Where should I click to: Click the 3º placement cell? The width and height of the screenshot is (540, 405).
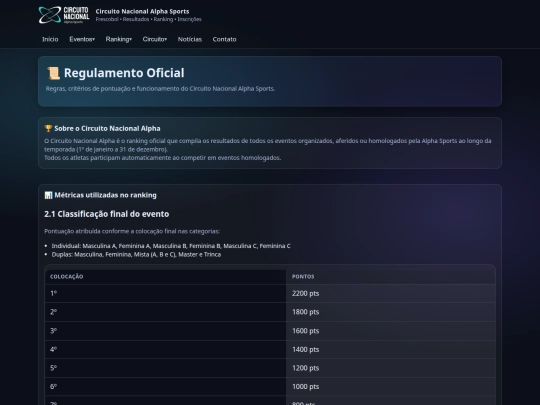[x=165, y=331]
